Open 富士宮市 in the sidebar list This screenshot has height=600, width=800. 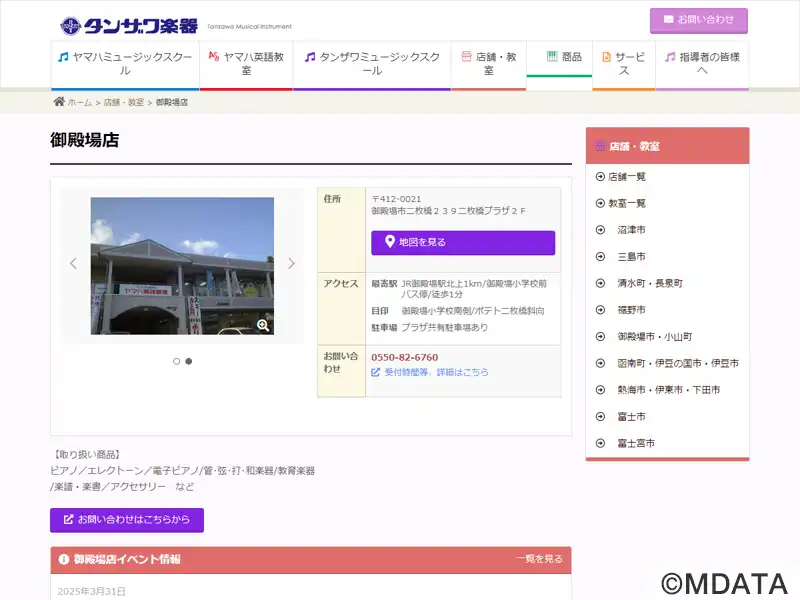(636, 443)
